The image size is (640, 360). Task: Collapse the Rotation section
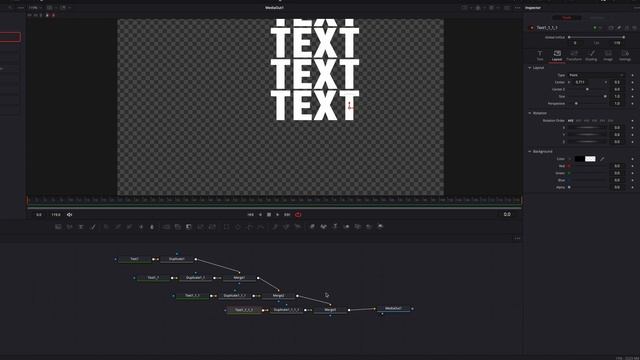(530, 113)
